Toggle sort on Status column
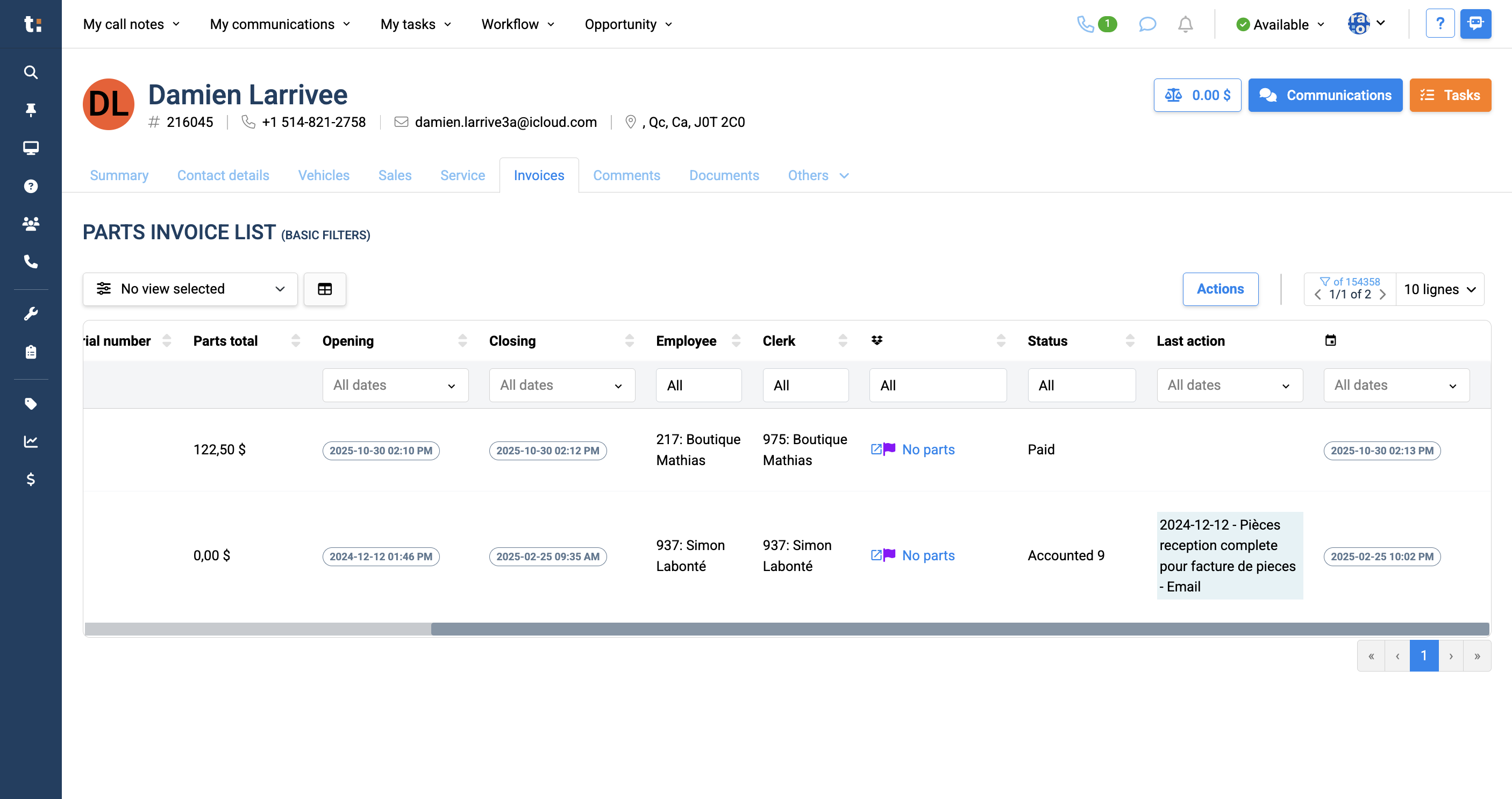Image resolution: width=1512 pixels, height=799 pixels. pyautogui.click(x=1130, y=340)
